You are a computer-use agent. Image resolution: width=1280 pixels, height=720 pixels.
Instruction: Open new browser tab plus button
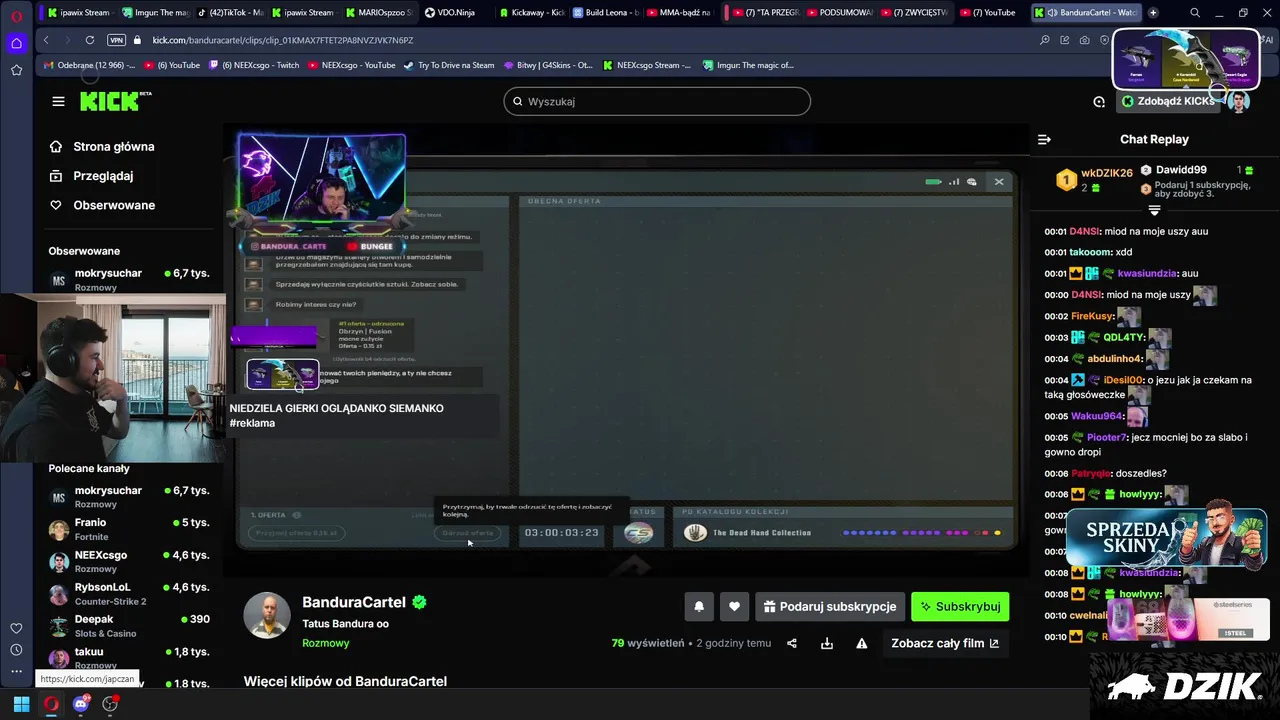tap(1153, 13)
